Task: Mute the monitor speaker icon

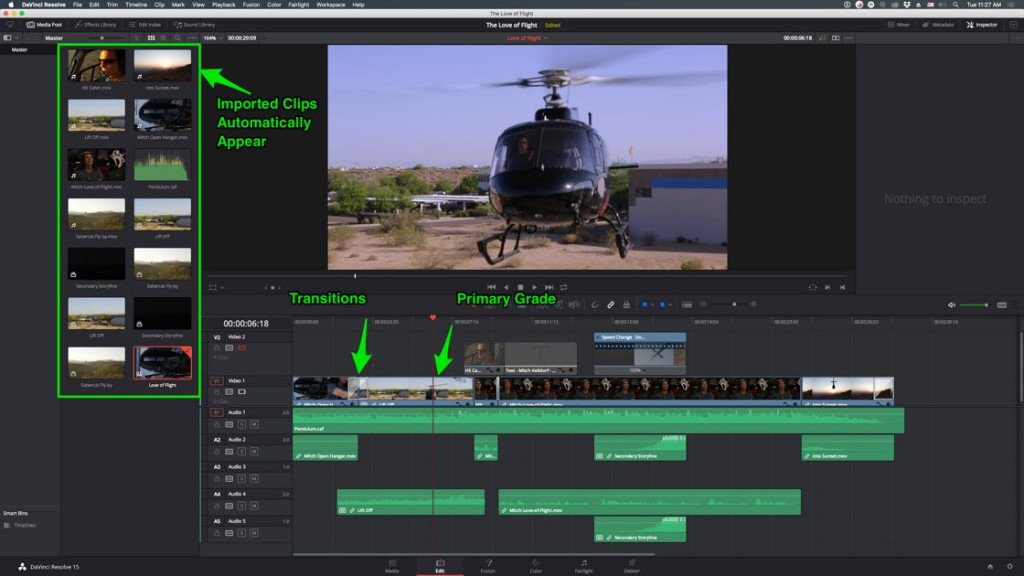Action: 952,305
